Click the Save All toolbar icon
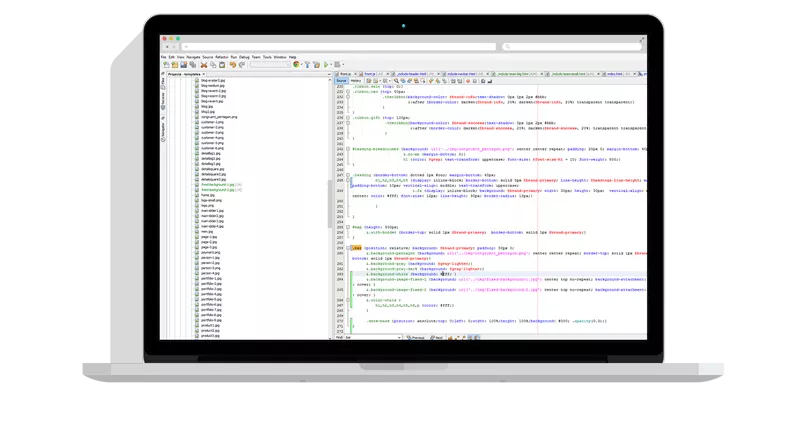 coord(186,64)
